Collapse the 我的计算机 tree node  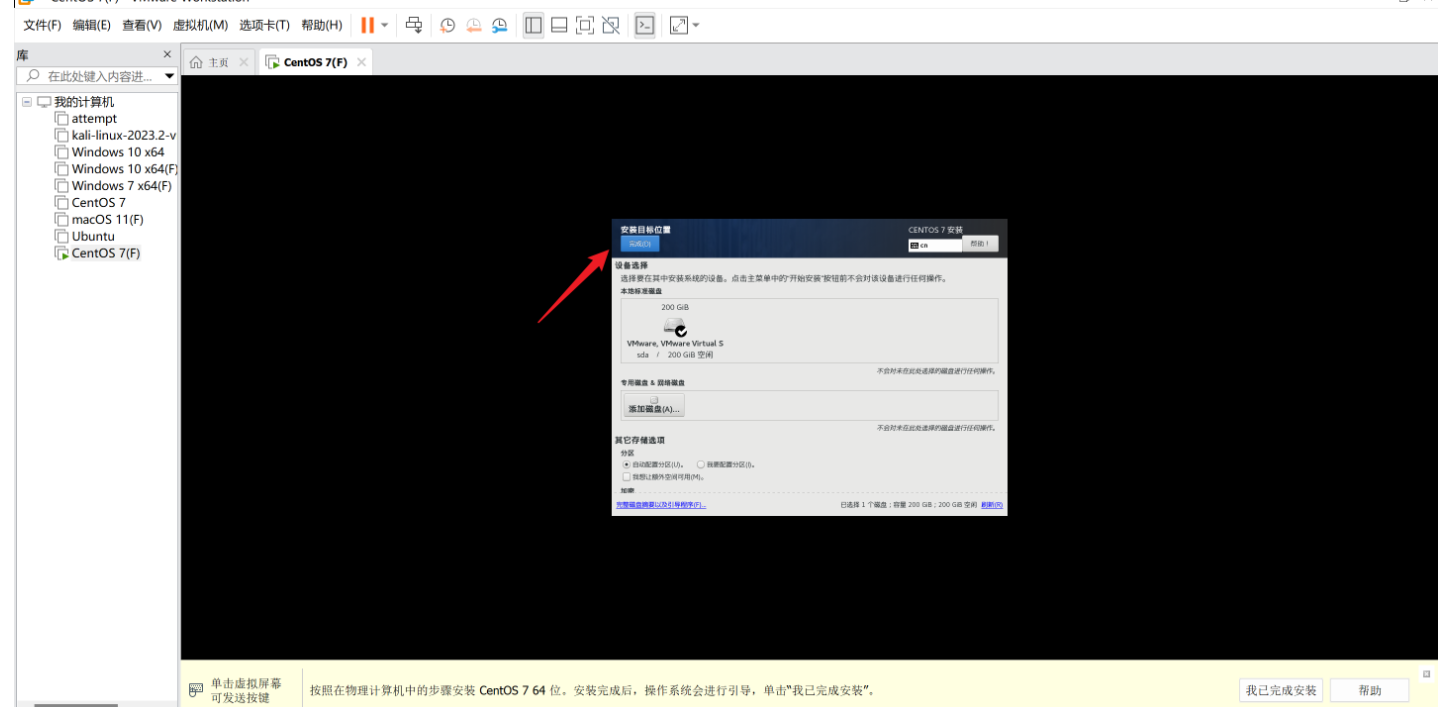27,102
